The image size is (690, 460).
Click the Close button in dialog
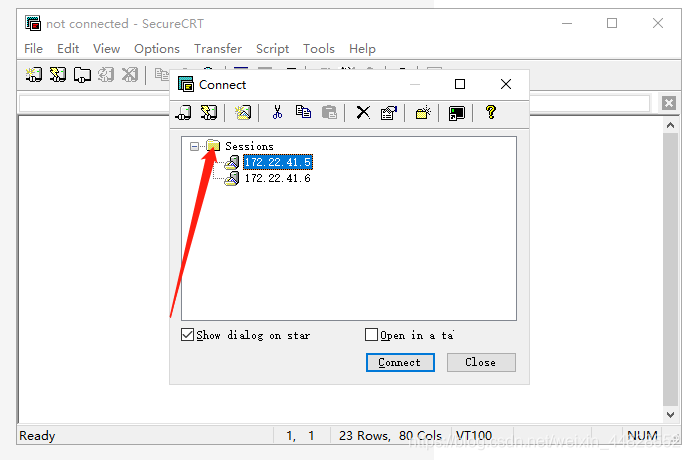click(481, 362)
